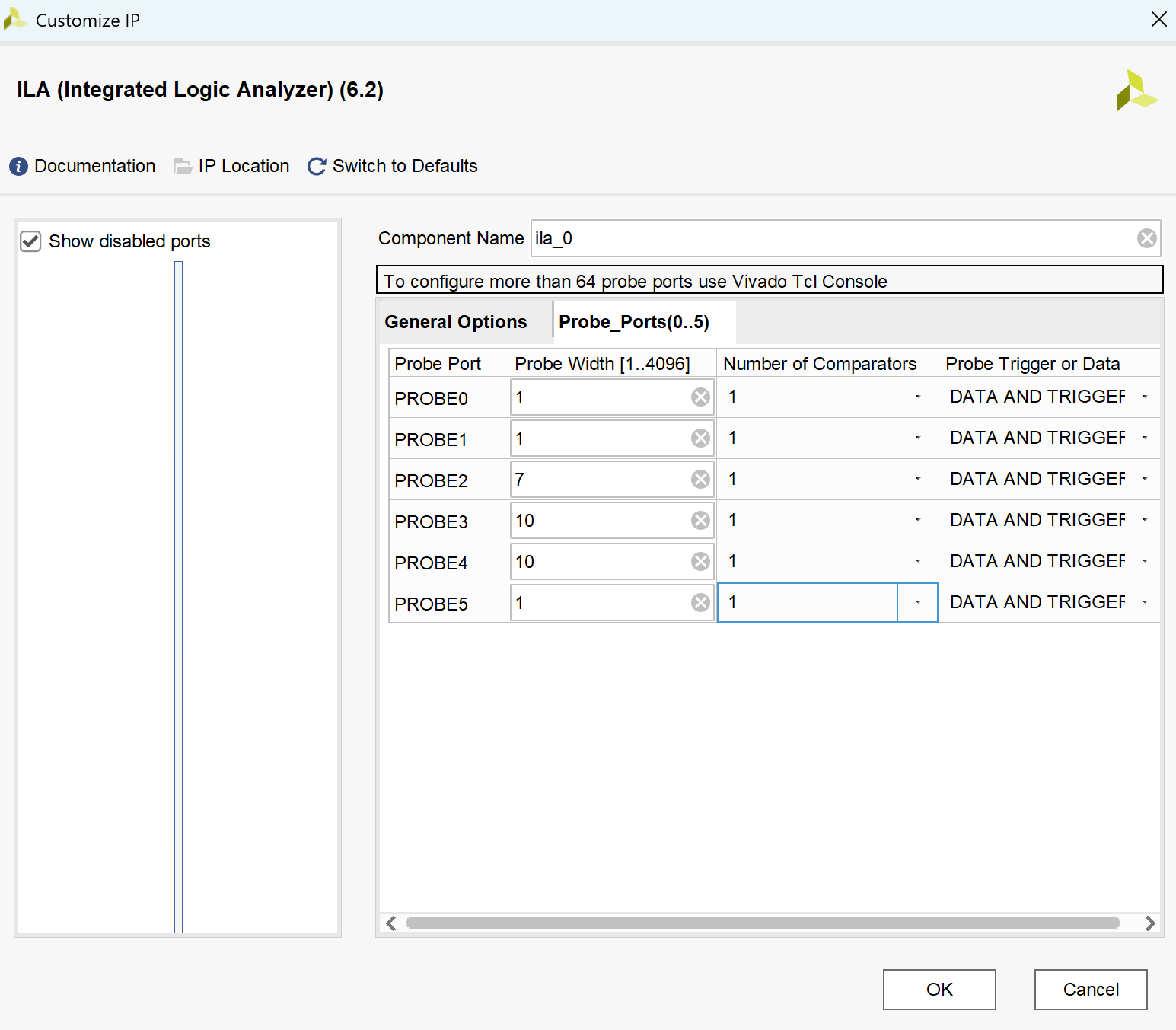Screen dimensions: 1176x1030
Task: Close the Customize IP dialog
Action: click(x=1158, y=19)
